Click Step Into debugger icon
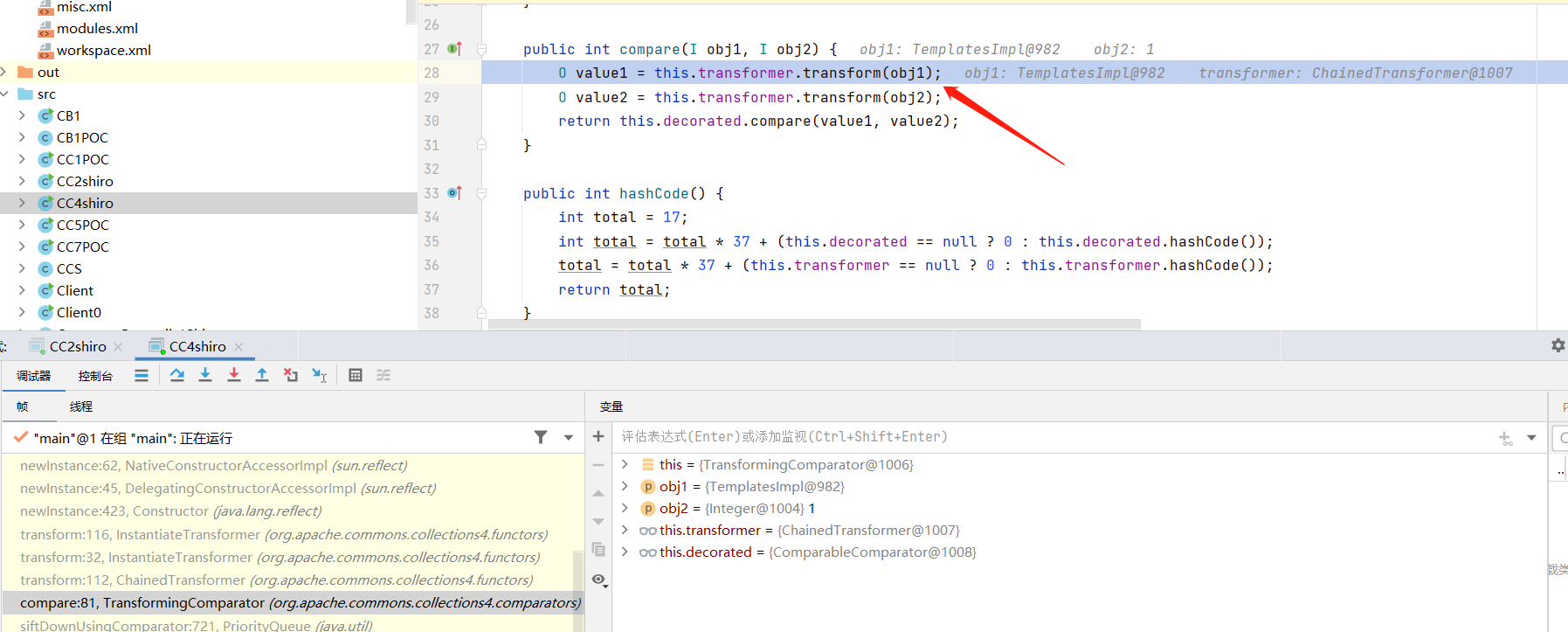Image resolution: width=1568 pixels, height=632 pixels. pyautogui.click(x=205, y=375)
